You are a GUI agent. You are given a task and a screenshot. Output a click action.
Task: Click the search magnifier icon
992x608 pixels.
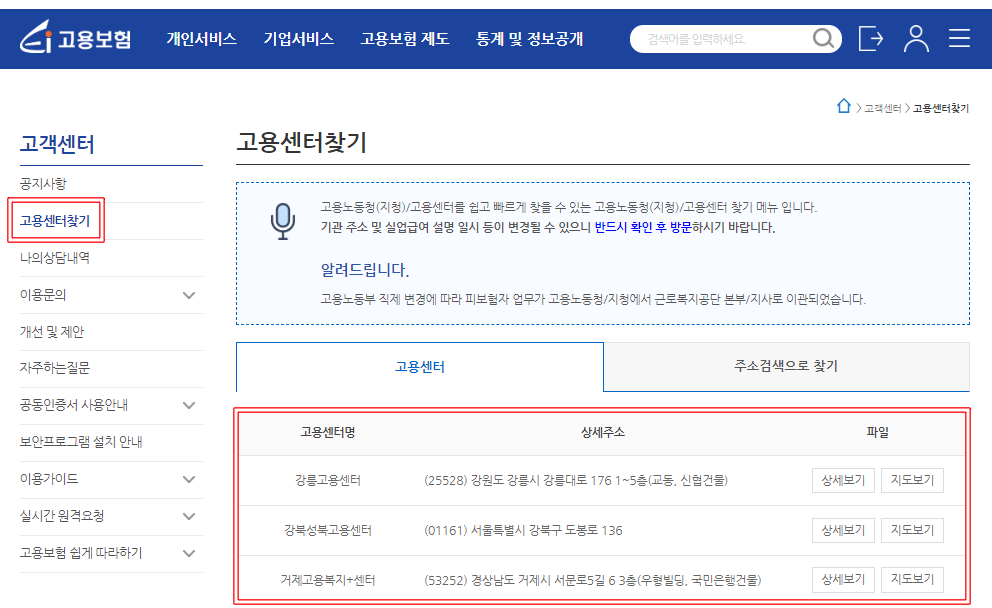(822, 38)
